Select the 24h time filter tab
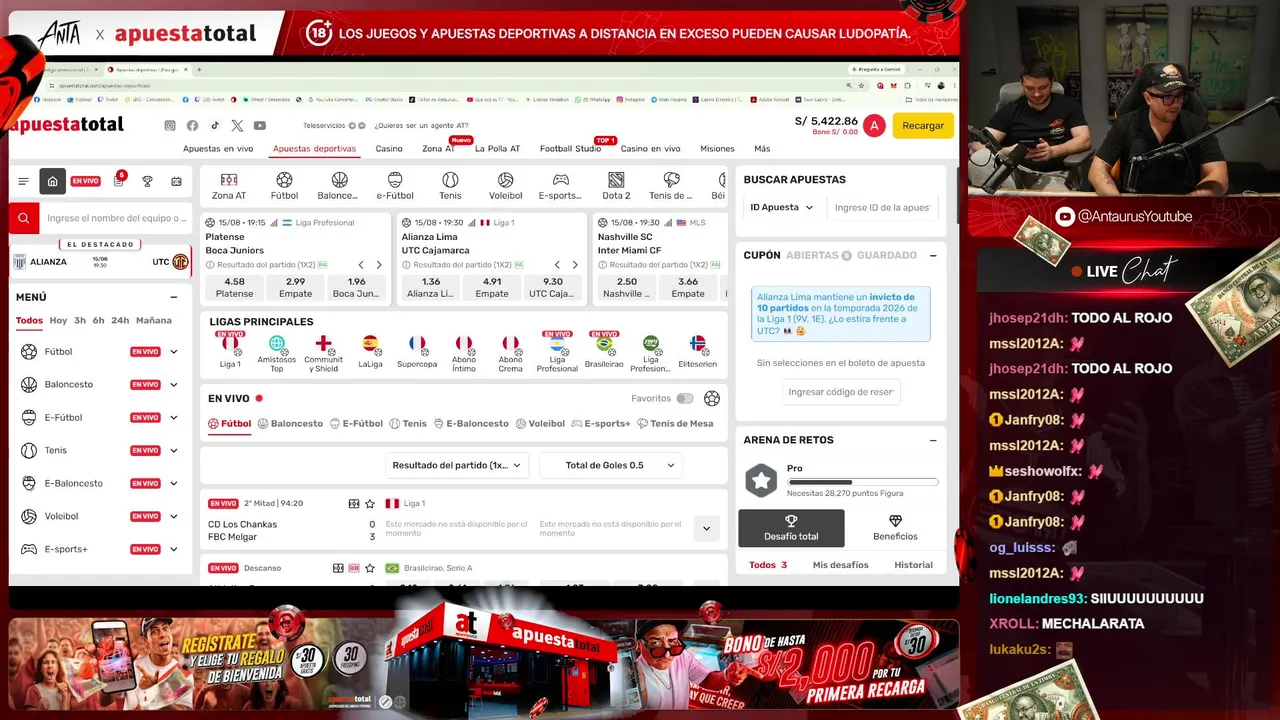This screenshot has height=720, width=1280. click(120, 321)
